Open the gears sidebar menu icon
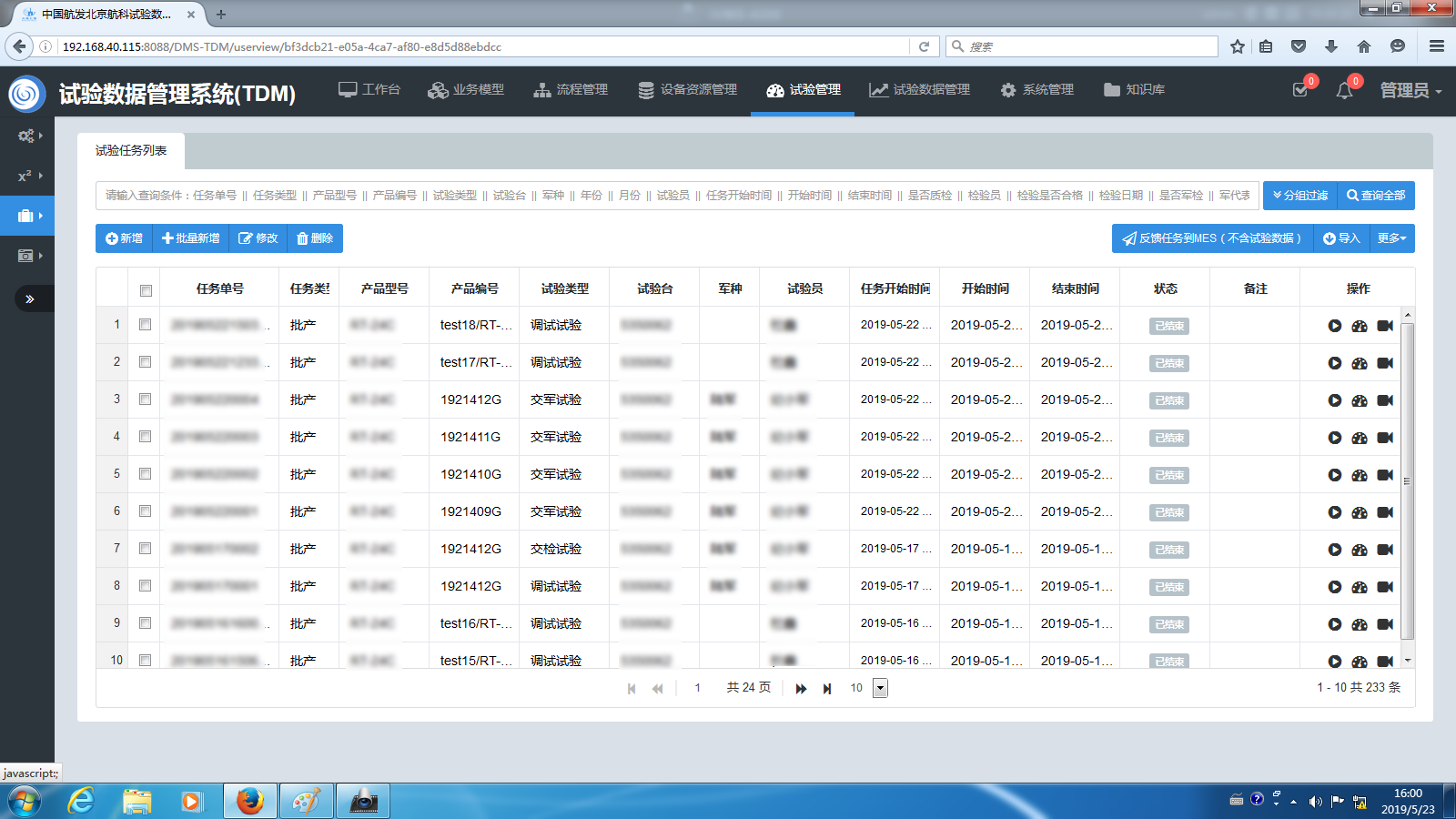Screen dimensions: 1456x819 coord(27,136)
